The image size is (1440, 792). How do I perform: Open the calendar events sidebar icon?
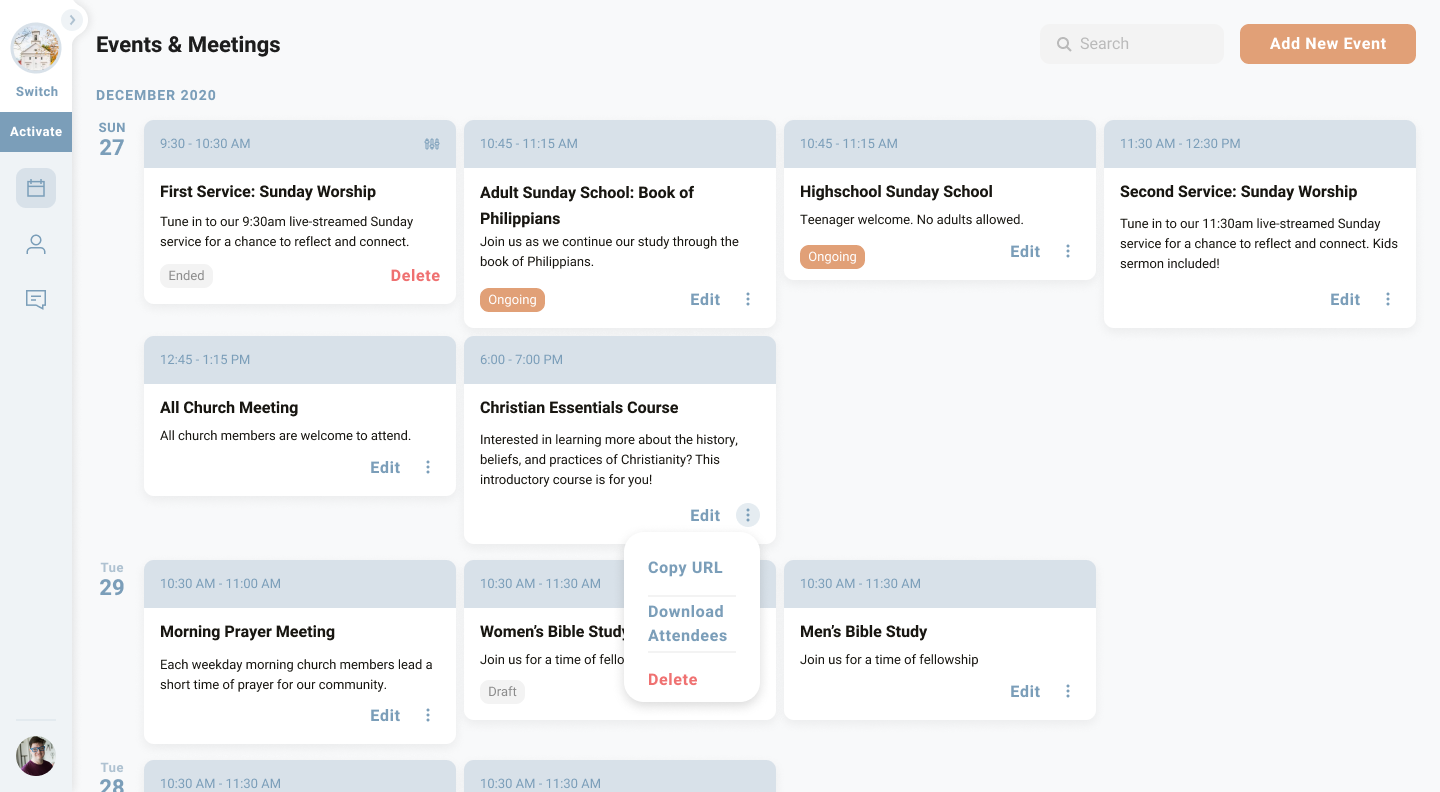36,188
